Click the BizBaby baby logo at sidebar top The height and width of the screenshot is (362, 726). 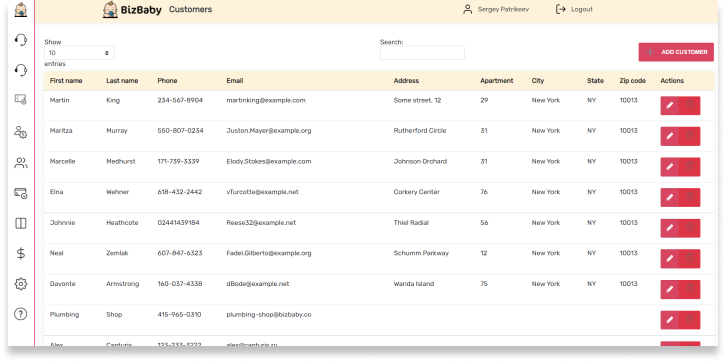[20, 9]
